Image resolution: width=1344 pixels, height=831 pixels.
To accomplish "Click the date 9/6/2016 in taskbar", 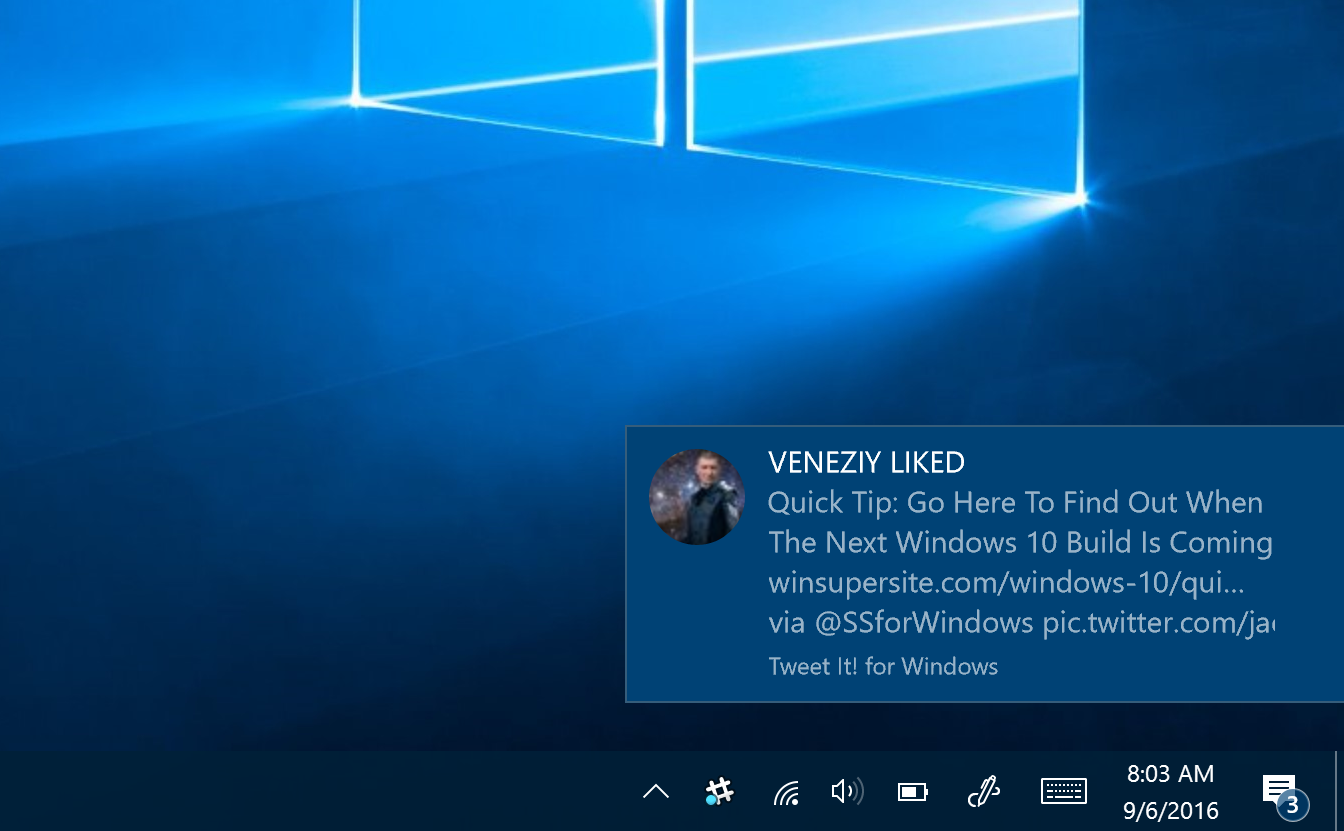I will point(1170,810).
